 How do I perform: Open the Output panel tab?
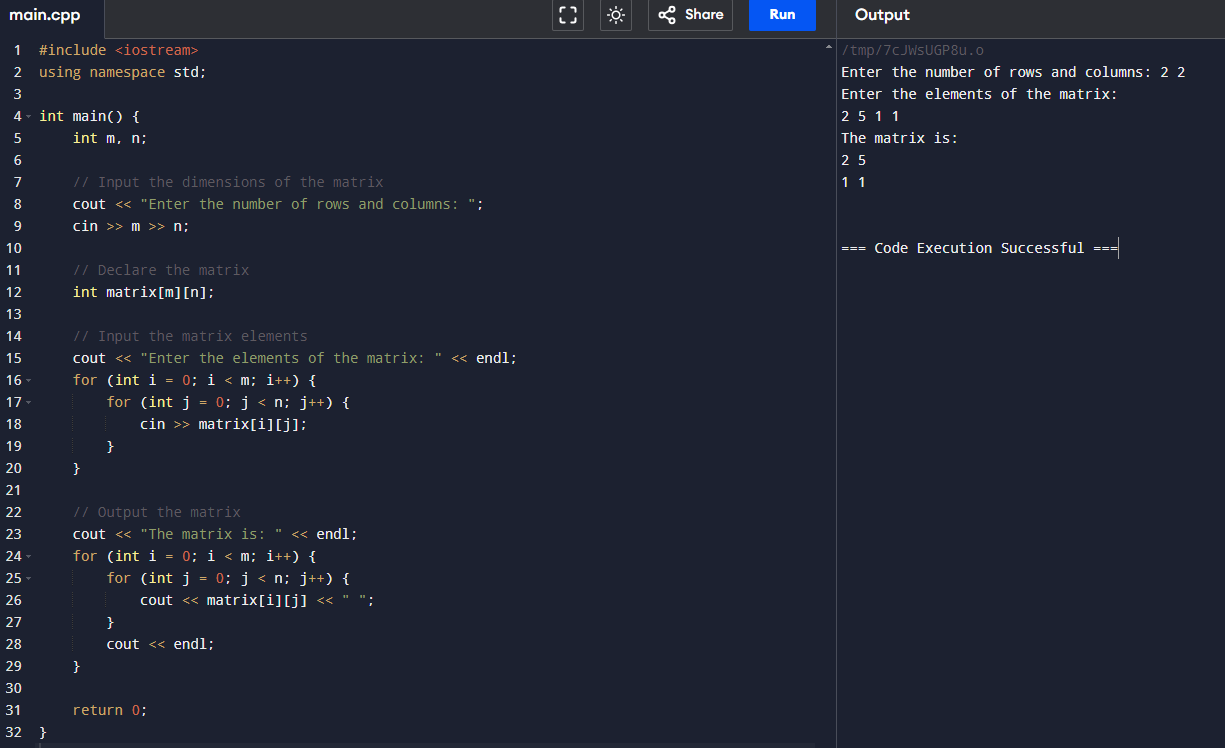point(882,15)
